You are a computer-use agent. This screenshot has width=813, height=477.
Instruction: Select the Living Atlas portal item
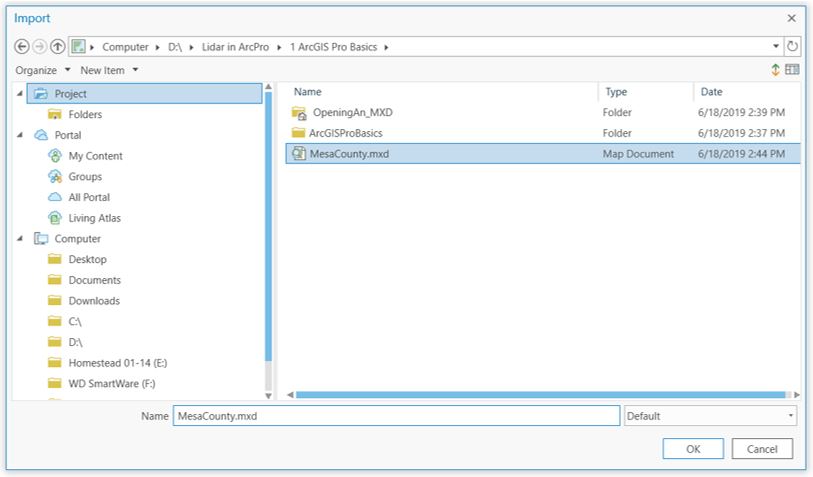click(x=94, y=218)
